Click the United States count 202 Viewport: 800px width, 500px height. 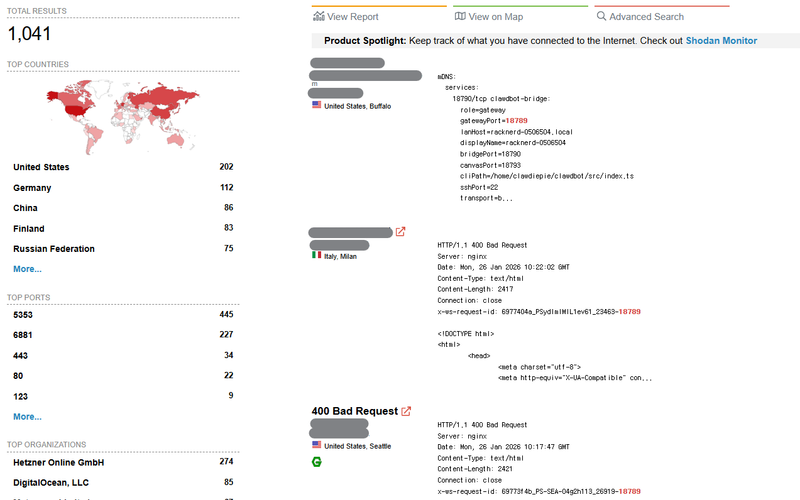coord(227,167)
